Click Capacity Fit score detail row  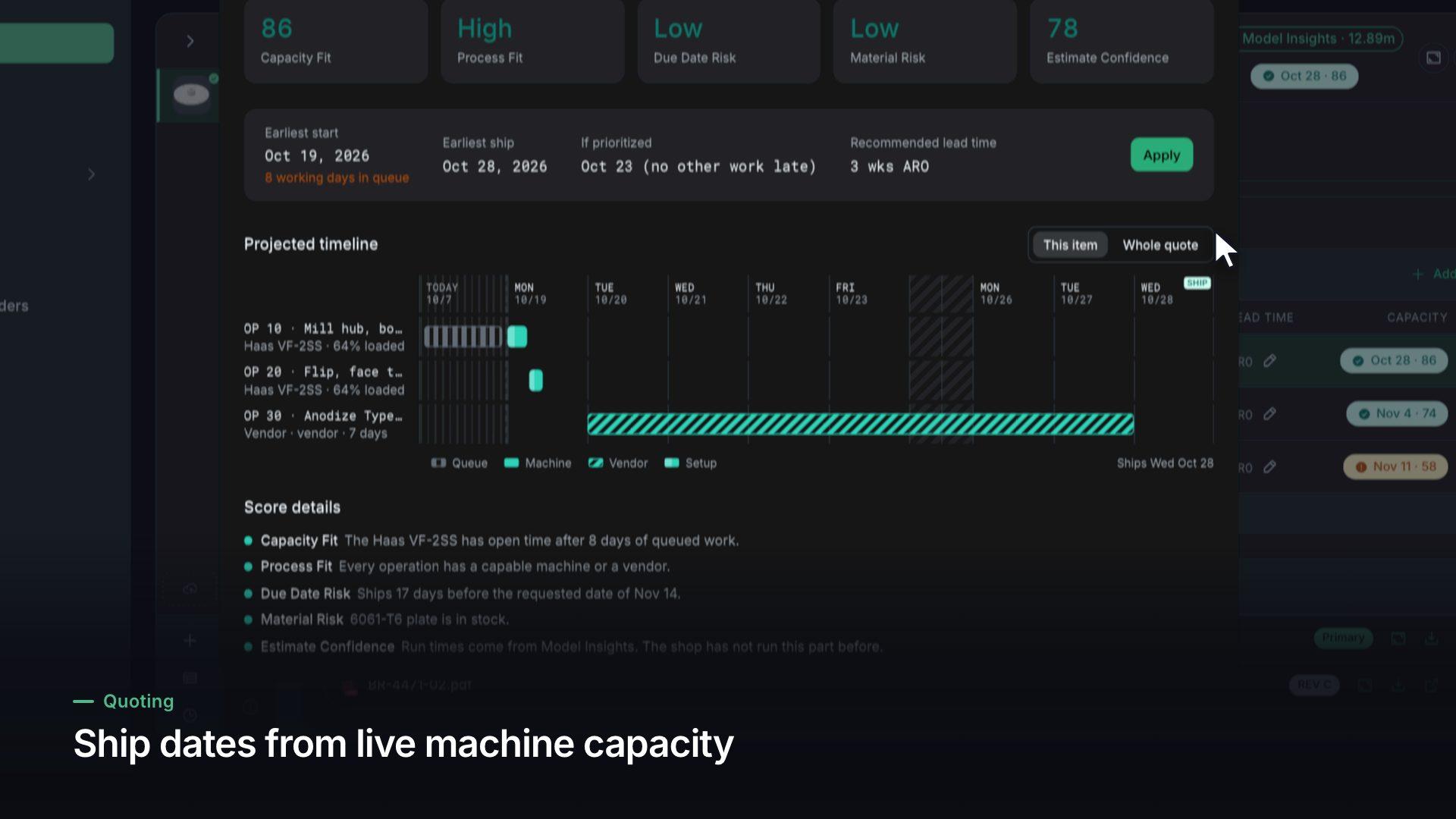(491, 541)
